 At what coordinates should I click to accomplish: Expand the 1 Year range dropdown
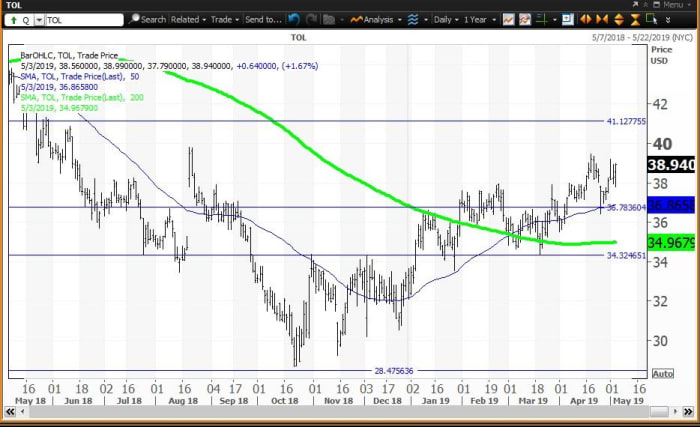(473, 19)
